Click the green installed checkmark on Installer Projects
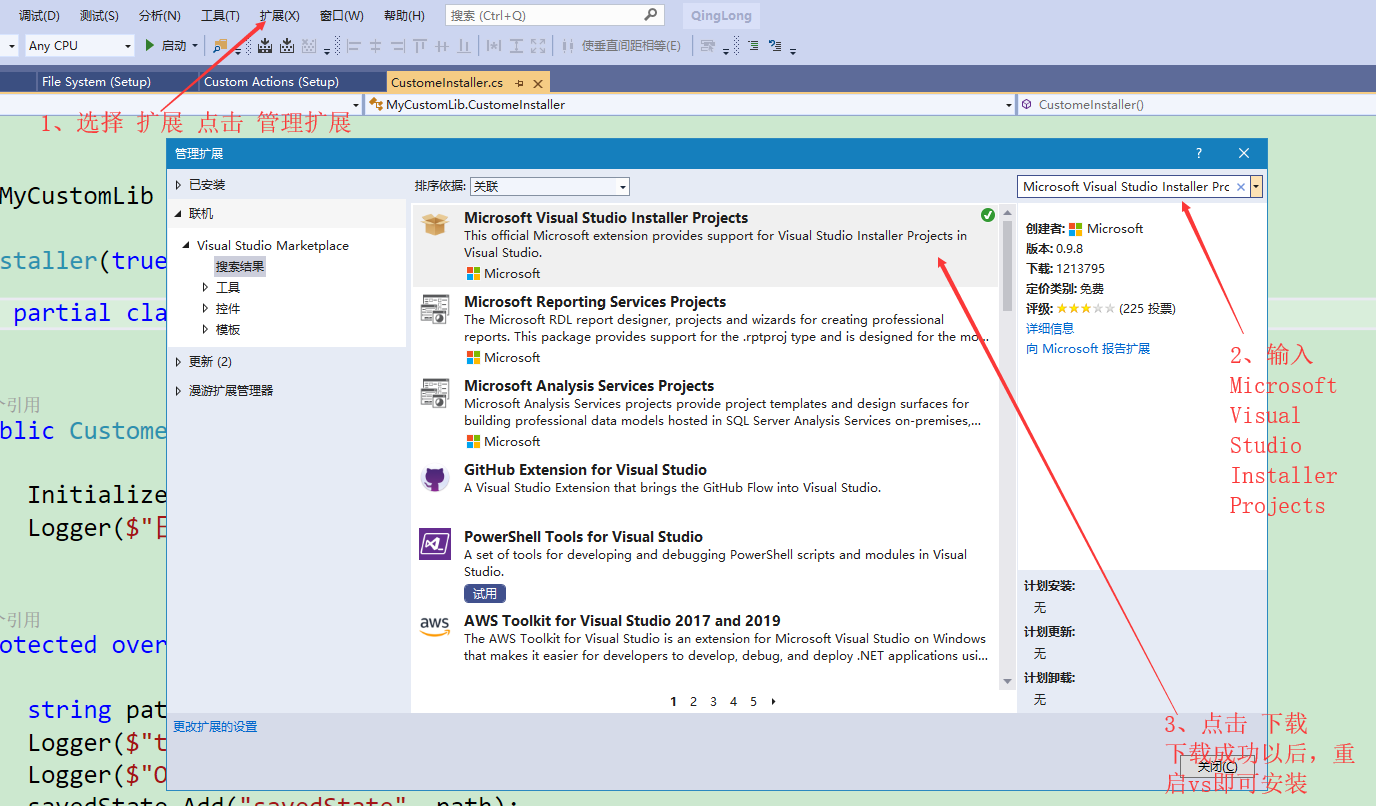Screen dimensions: 1376x806 click(x=988, y=214)
